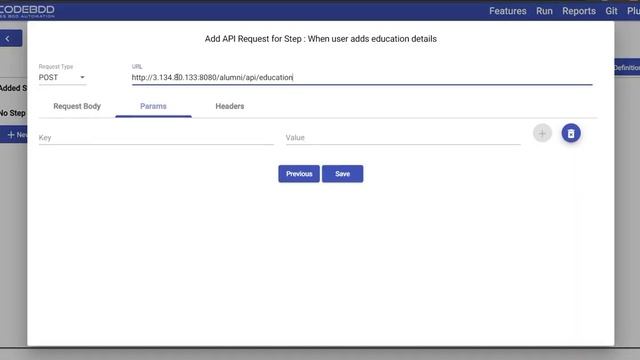Click the Value input field
640x360 pixels.
pyautogui.click(x=403, y=138)
